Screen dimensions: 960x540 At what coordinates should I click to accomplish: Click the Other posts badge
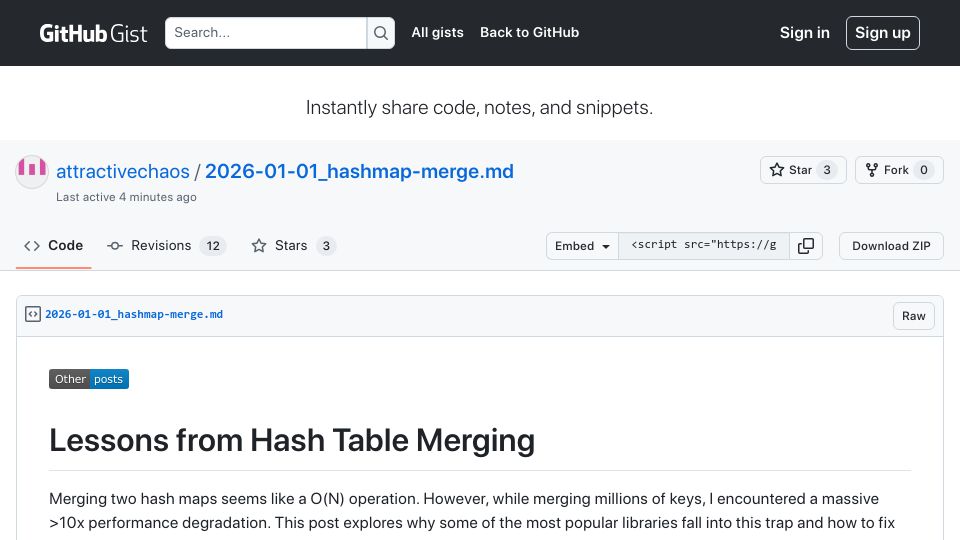click(89, 379)
